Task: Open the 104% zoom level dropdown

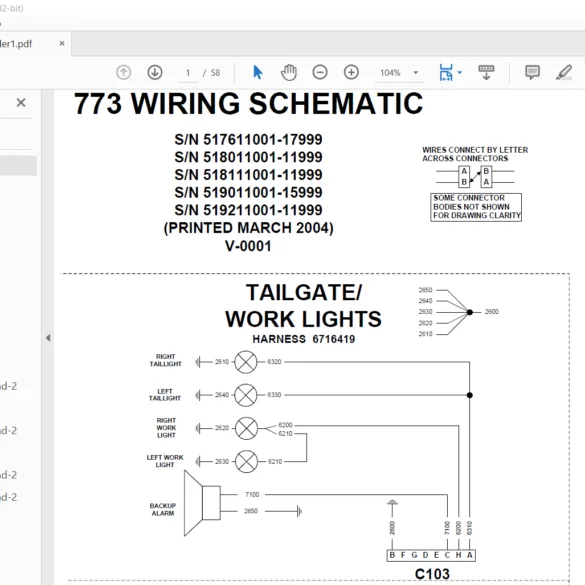Action: [x=398, y=73]
